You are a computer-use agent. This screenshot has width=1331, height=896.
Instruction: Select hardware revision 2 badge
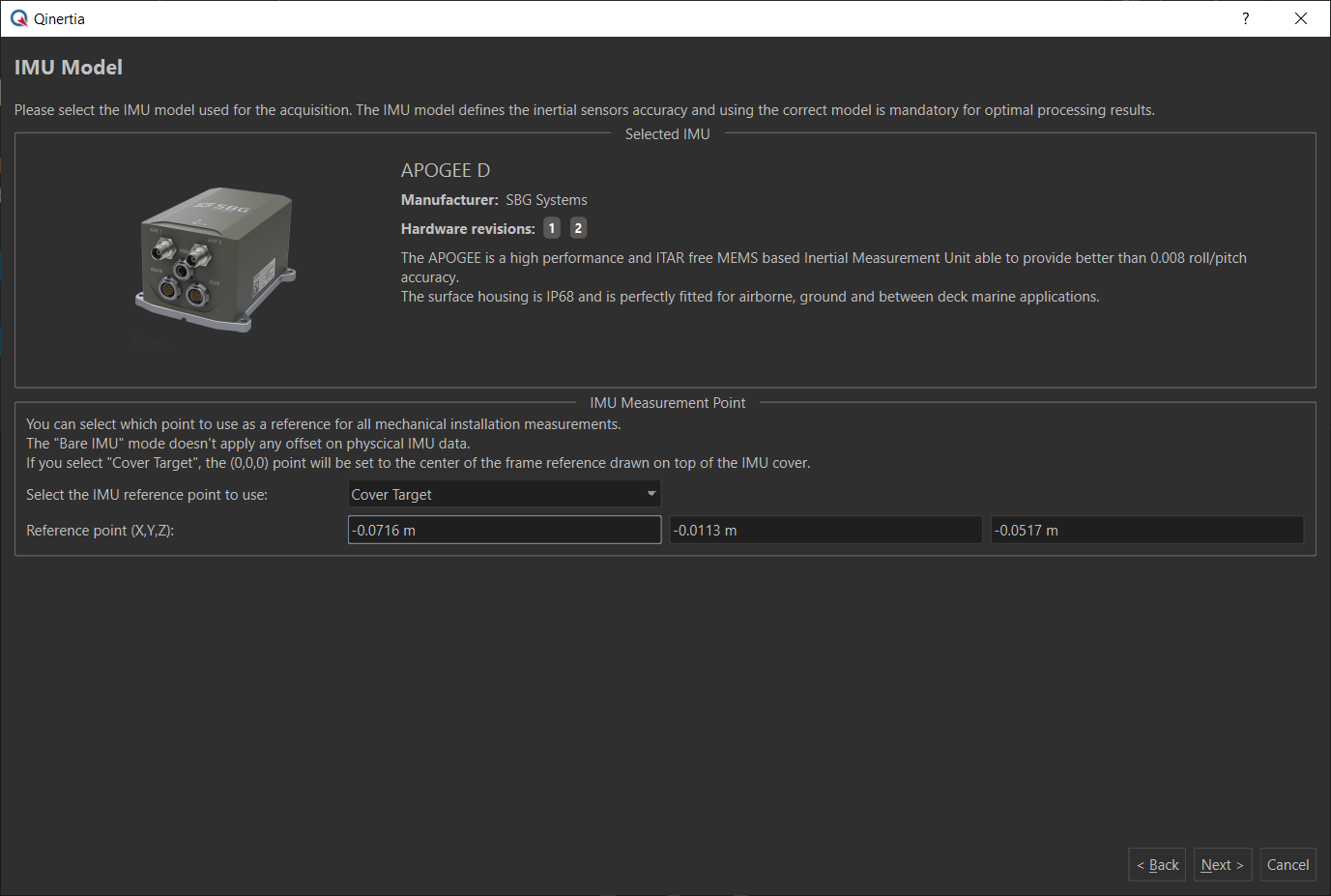click(578, 228)
